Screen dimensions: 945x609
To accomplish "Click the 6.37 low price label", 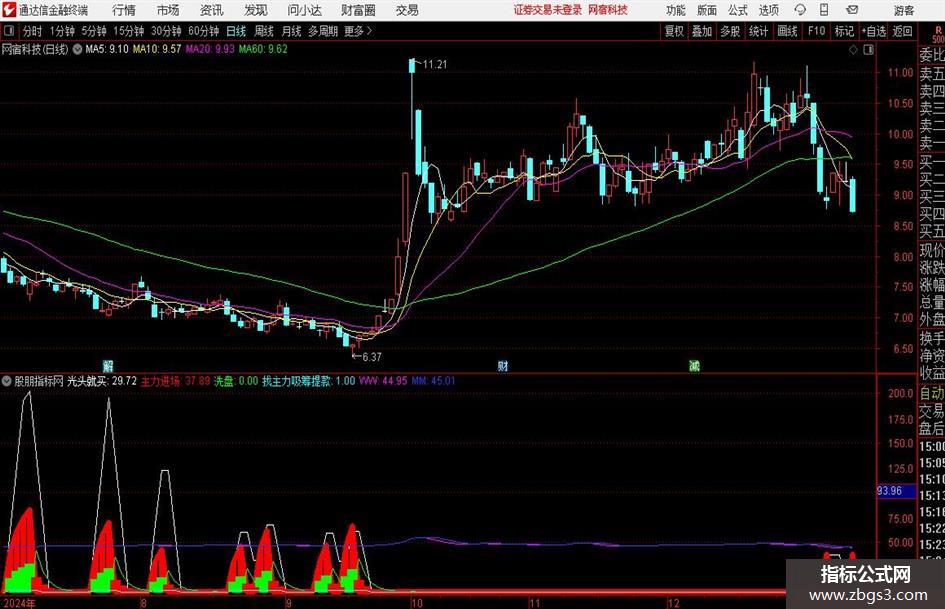I will [x=372, y=357].
